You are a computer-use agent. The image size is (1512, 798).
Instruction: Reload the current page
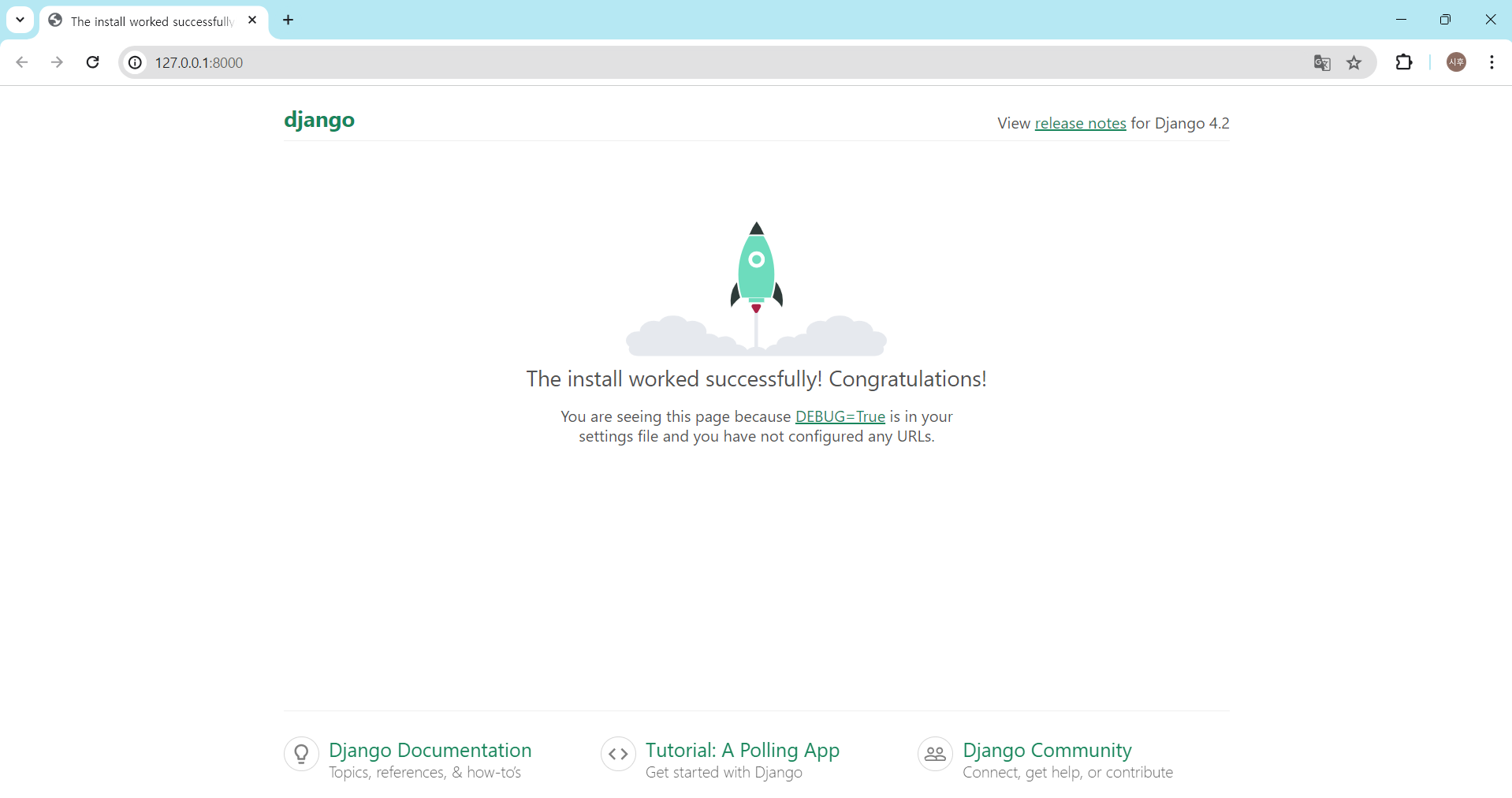coord(92,62)
